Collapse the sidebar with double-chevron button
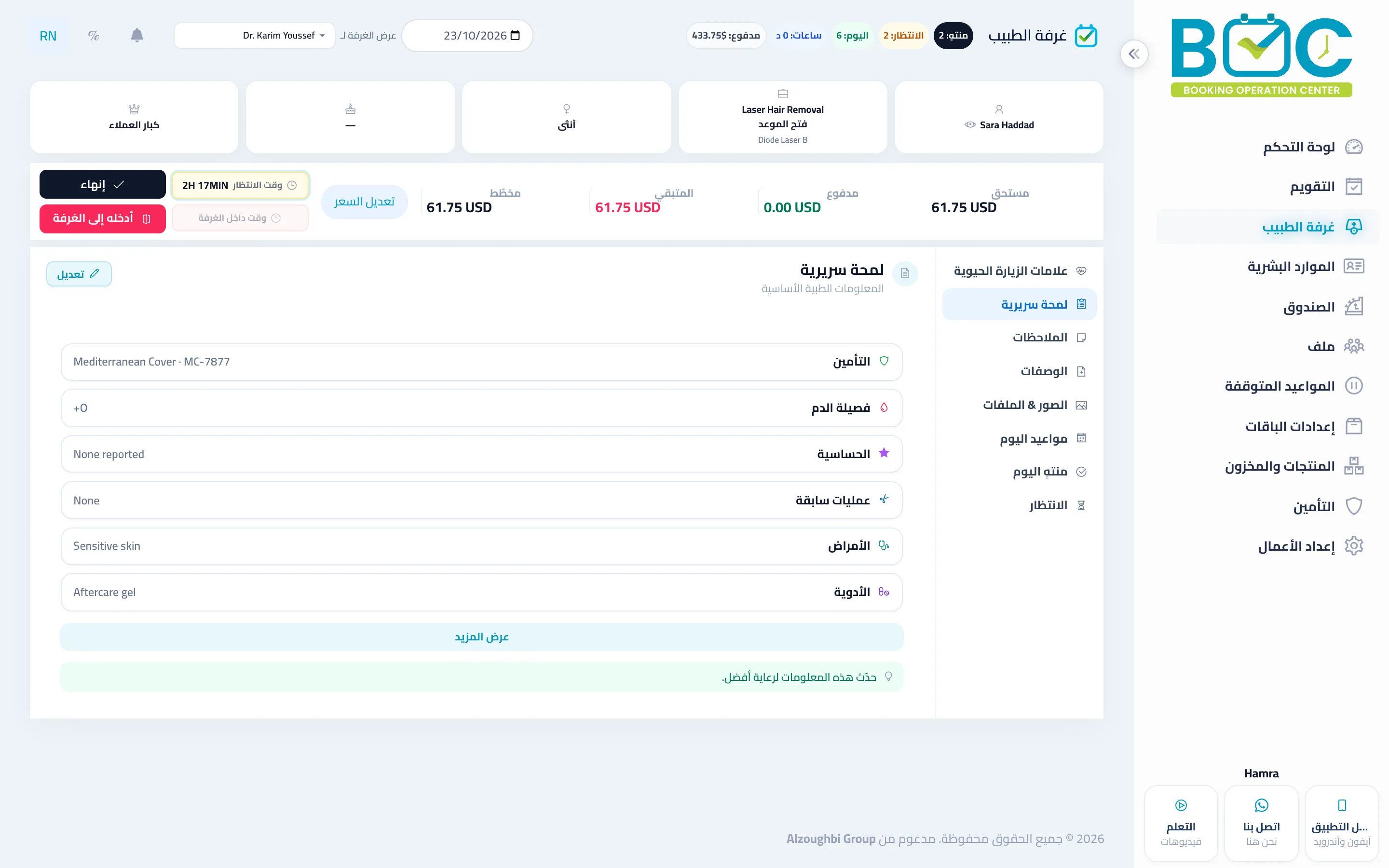1389x868 pixels. pyautogui.click(x=1133, y=54)
